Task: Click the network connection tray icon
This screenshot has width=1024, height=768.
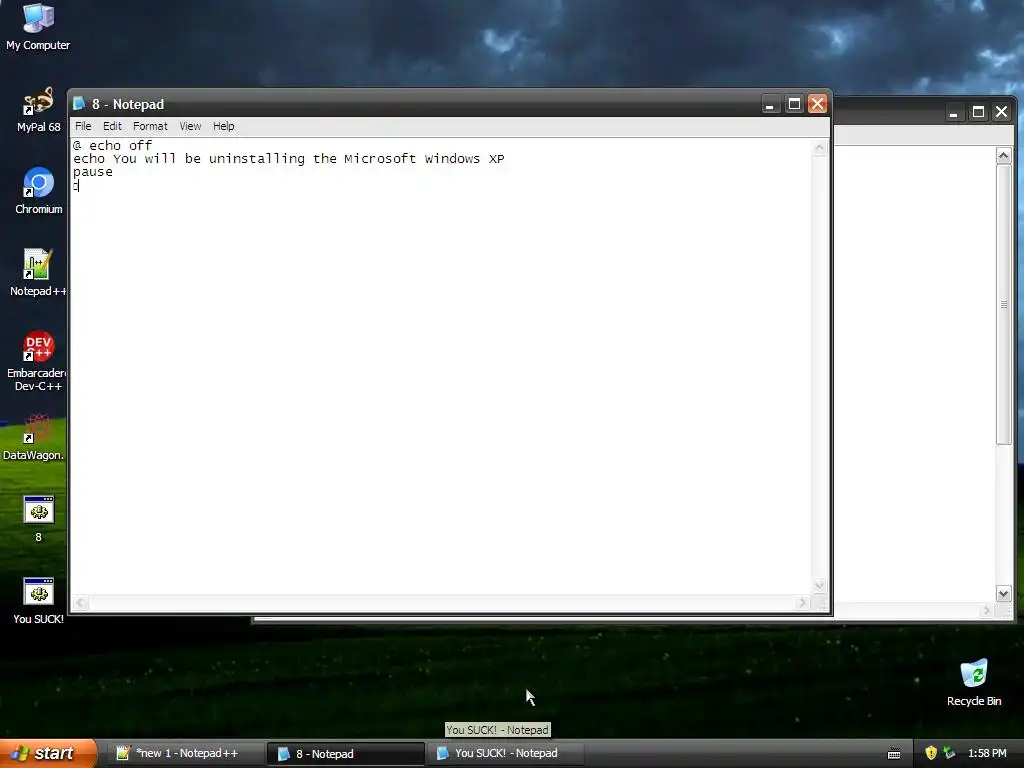Action: (x=949, y=753)
